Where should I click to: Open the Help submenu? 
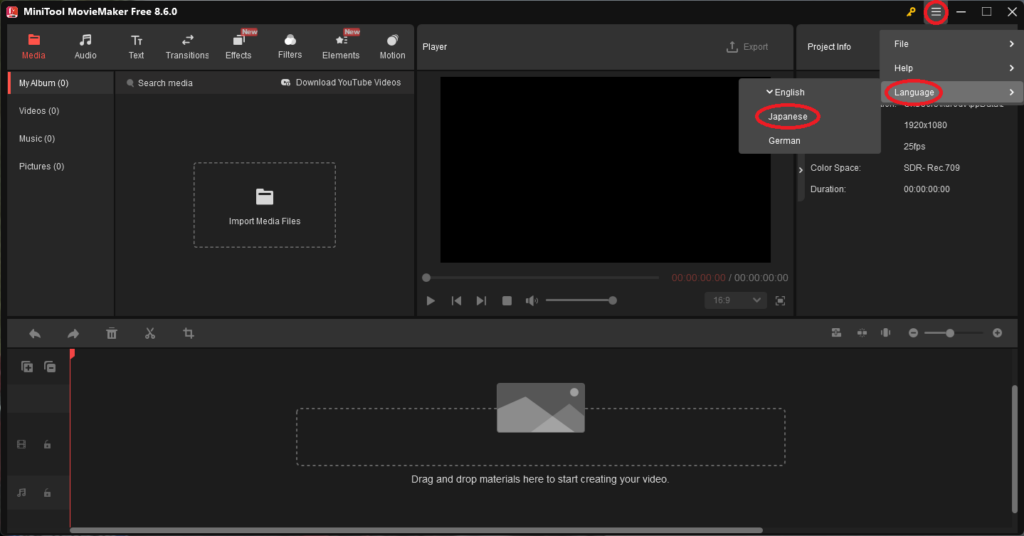952,68
